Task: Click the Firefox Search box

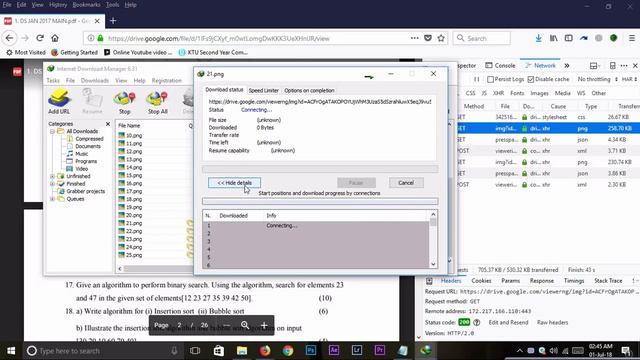Action: click(x=482, y=38)
